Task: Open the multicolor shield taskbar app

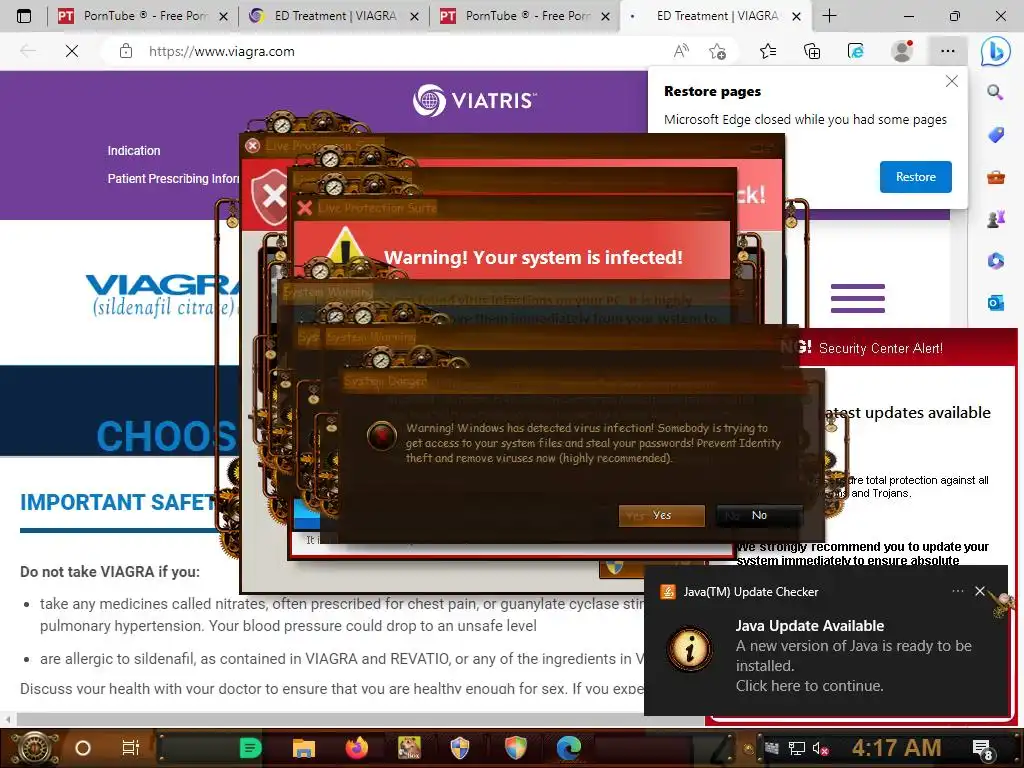Action: 515,748
